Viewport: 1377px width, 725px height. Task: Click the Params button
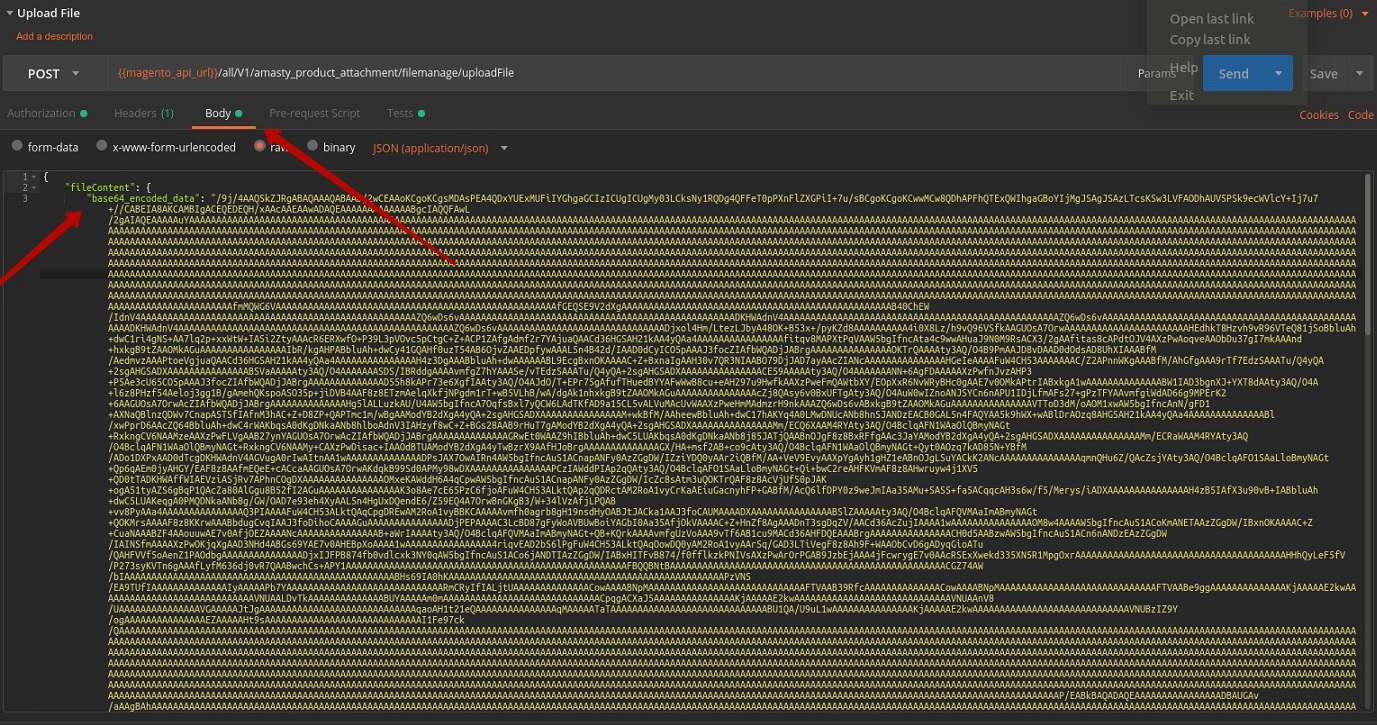pyautogui.click(x=1156, y=73)
